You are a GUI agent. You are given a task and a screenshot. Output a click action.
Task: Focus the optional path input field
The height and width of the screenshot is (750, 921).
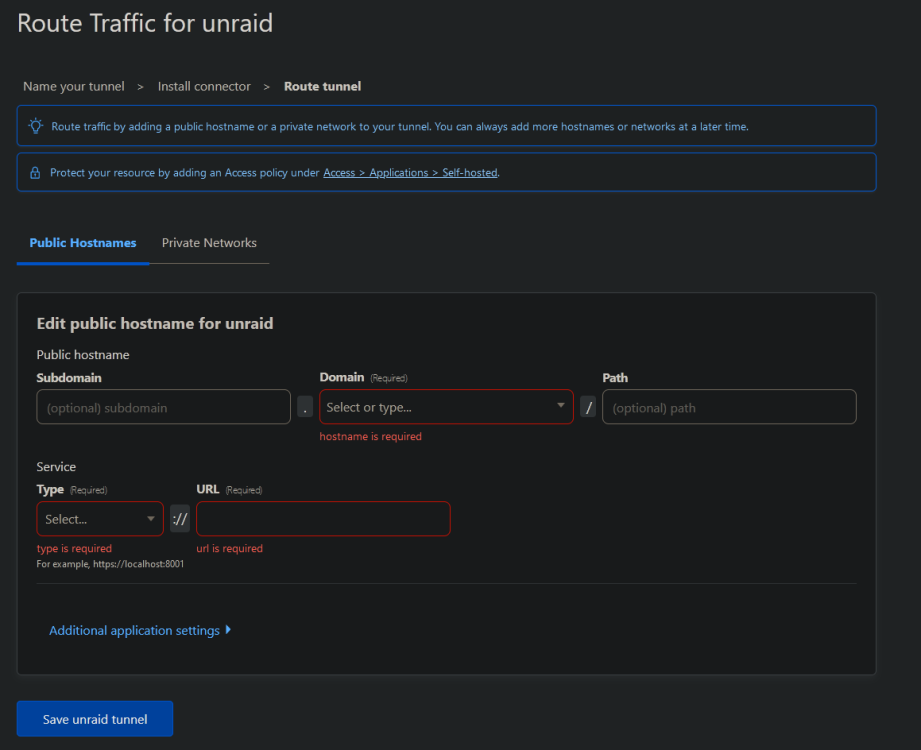click(729, 407)
